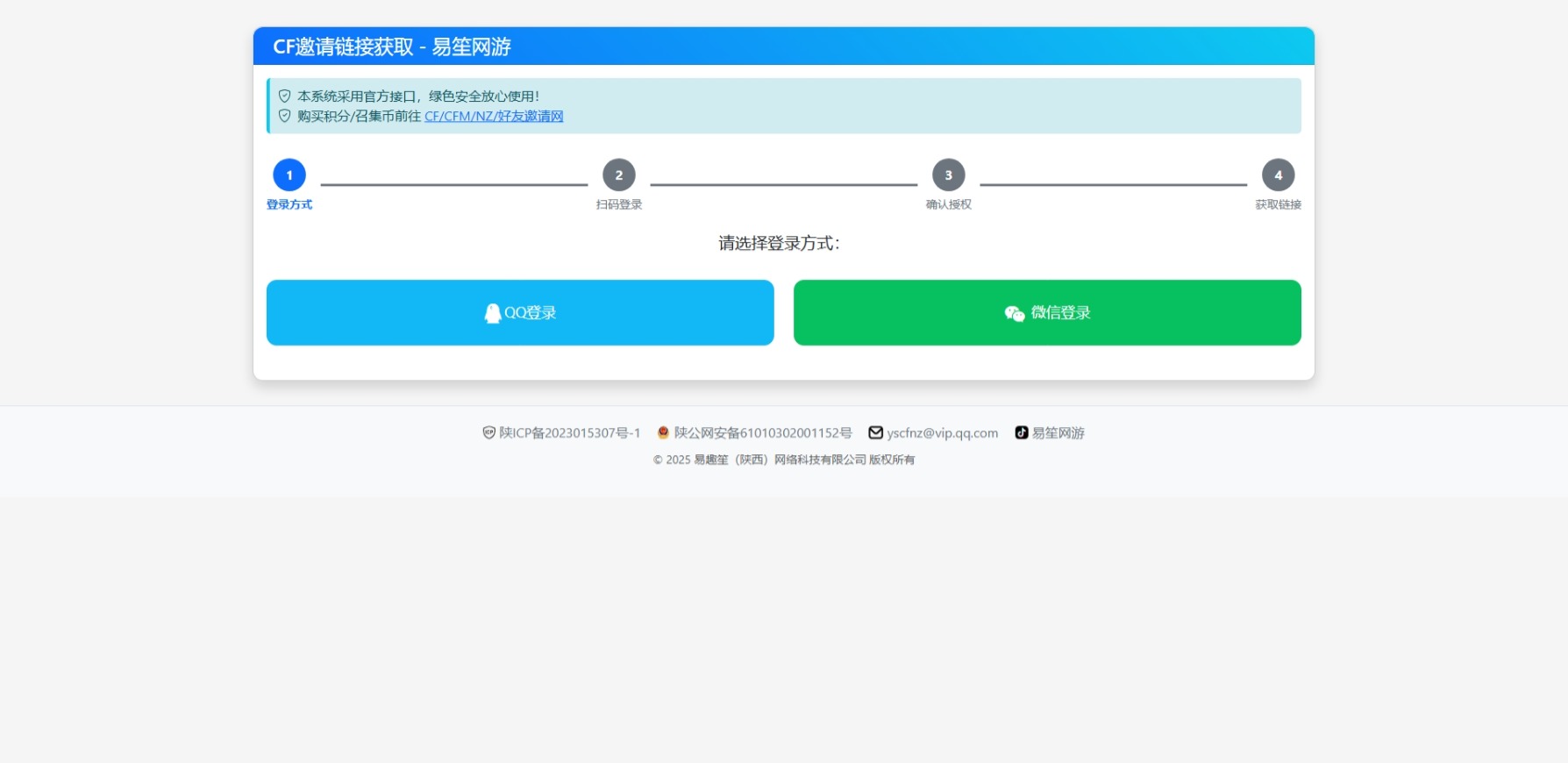Open the 陕公网安备61010302001152号 link
Screen dimensions: 1568x763
point(763,433)
